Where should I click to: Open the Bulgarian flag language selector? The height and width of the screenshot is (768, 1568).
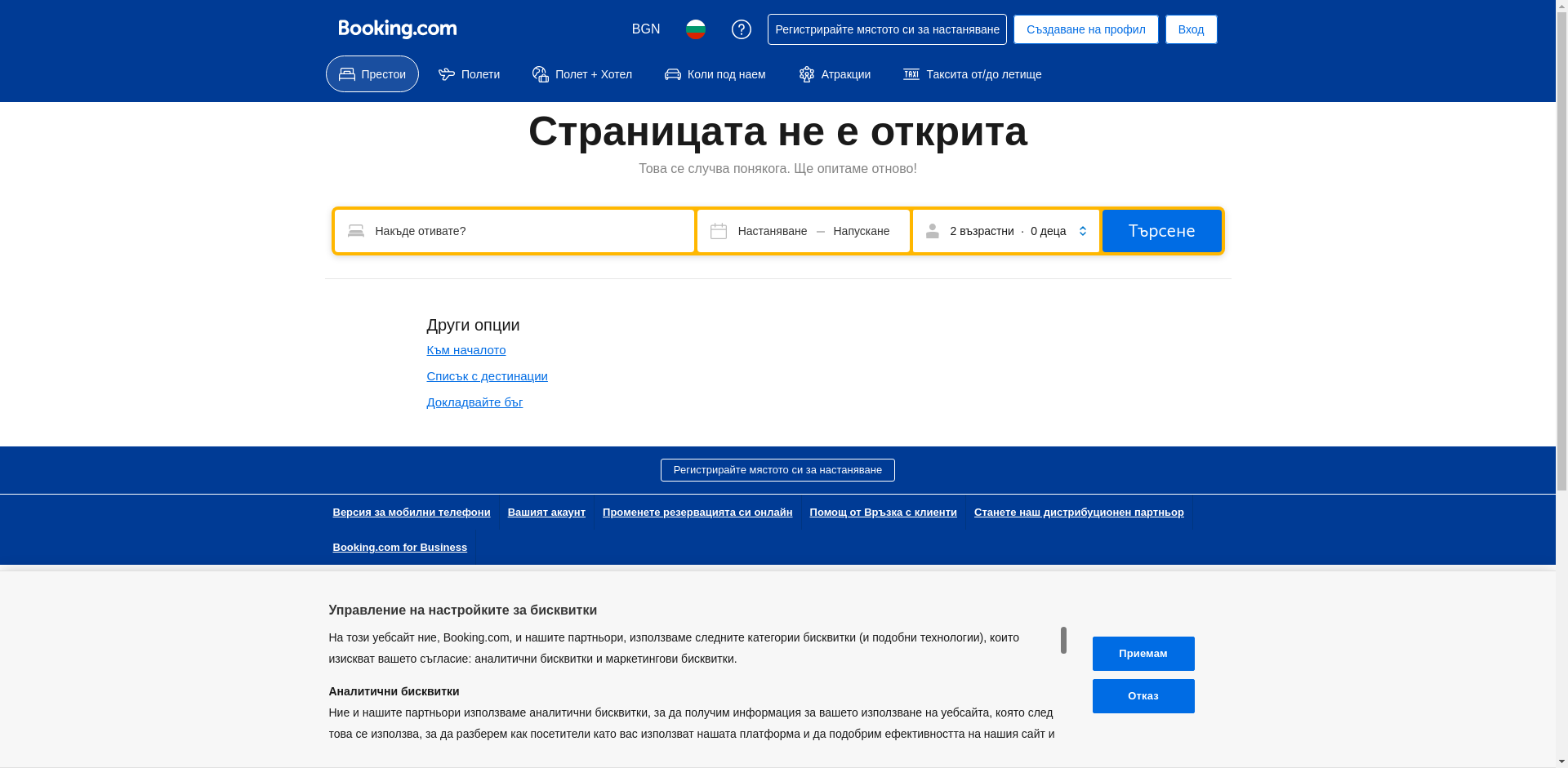point(695,29)
